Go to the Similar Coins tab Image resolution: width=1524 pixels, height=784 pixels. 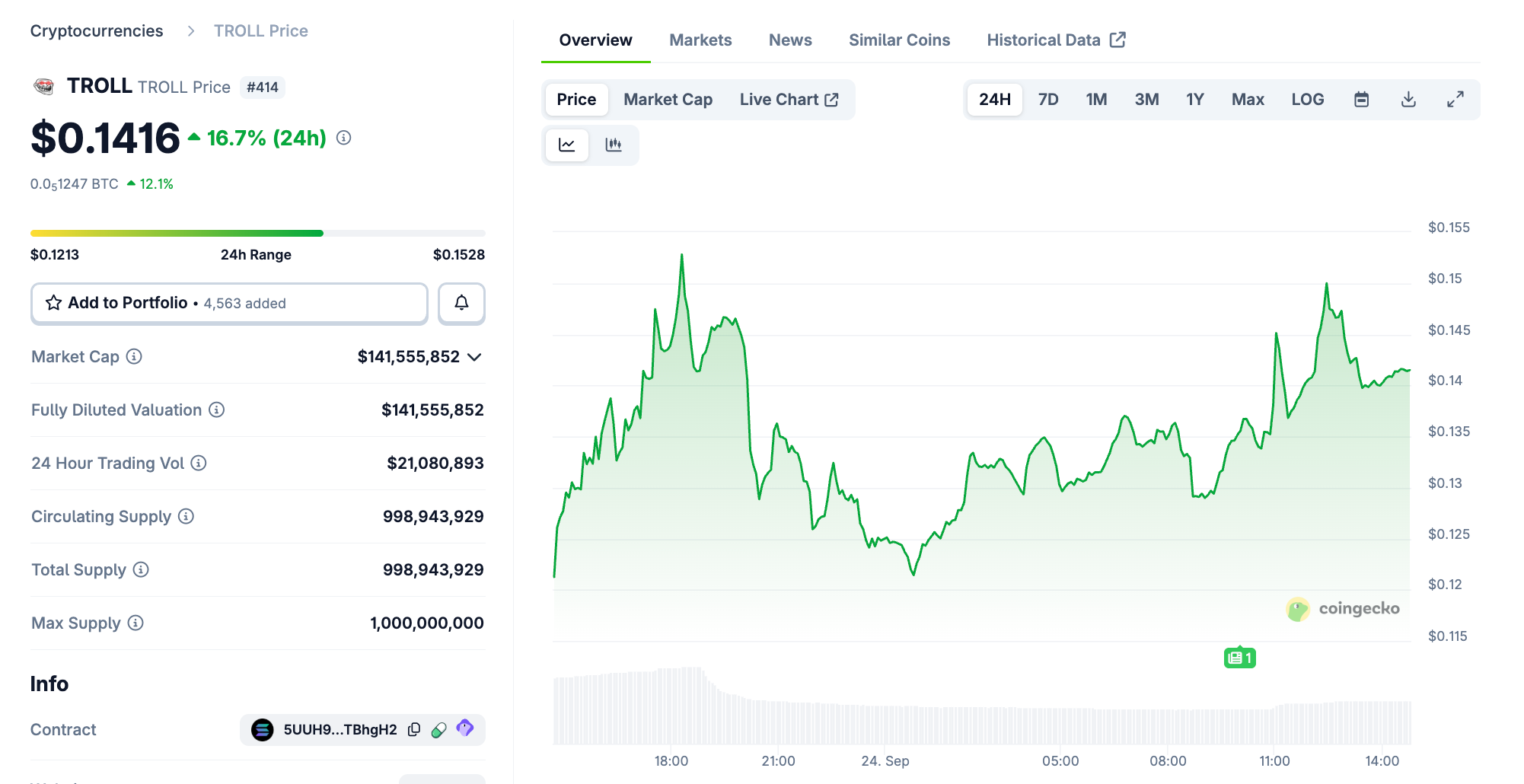point(899,40)
